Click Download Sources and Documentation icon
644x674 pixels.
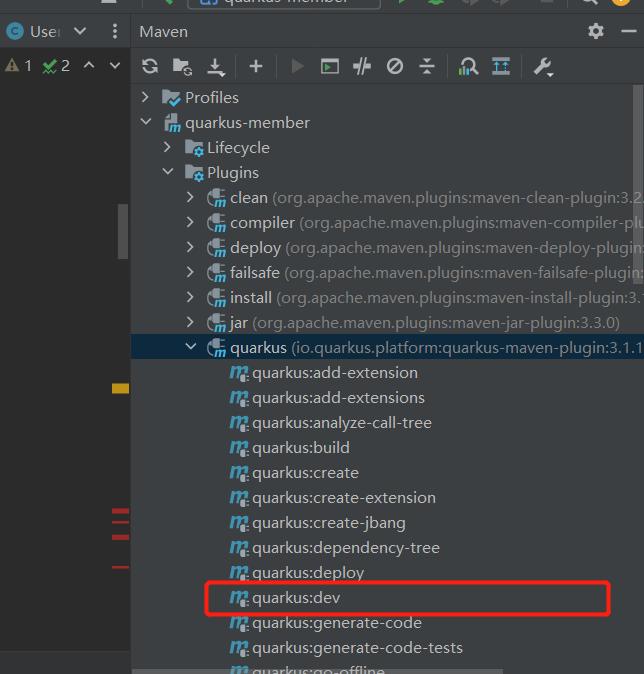coord(215,66)
